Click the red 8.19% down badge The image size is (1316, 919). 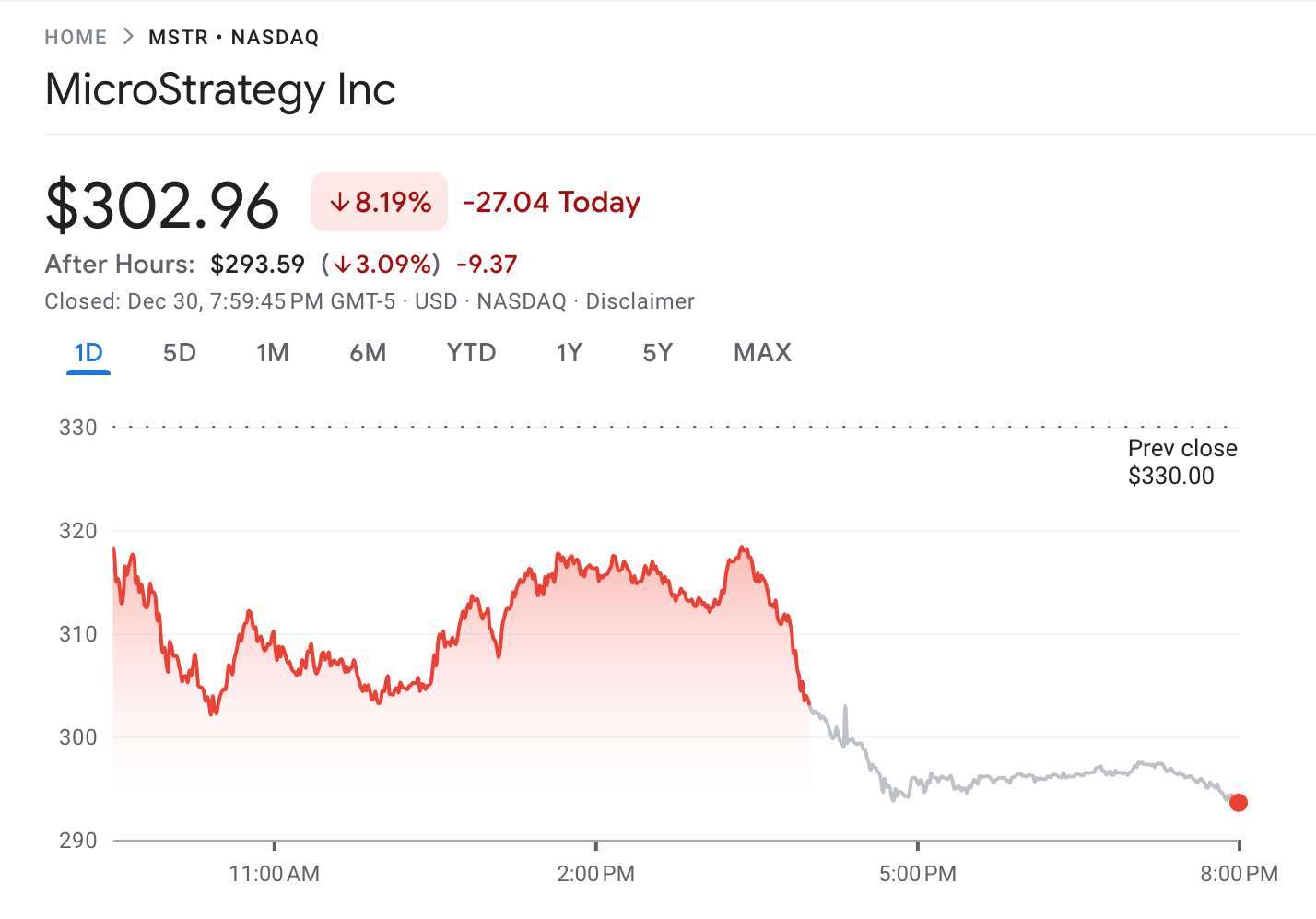coord(379,202)
